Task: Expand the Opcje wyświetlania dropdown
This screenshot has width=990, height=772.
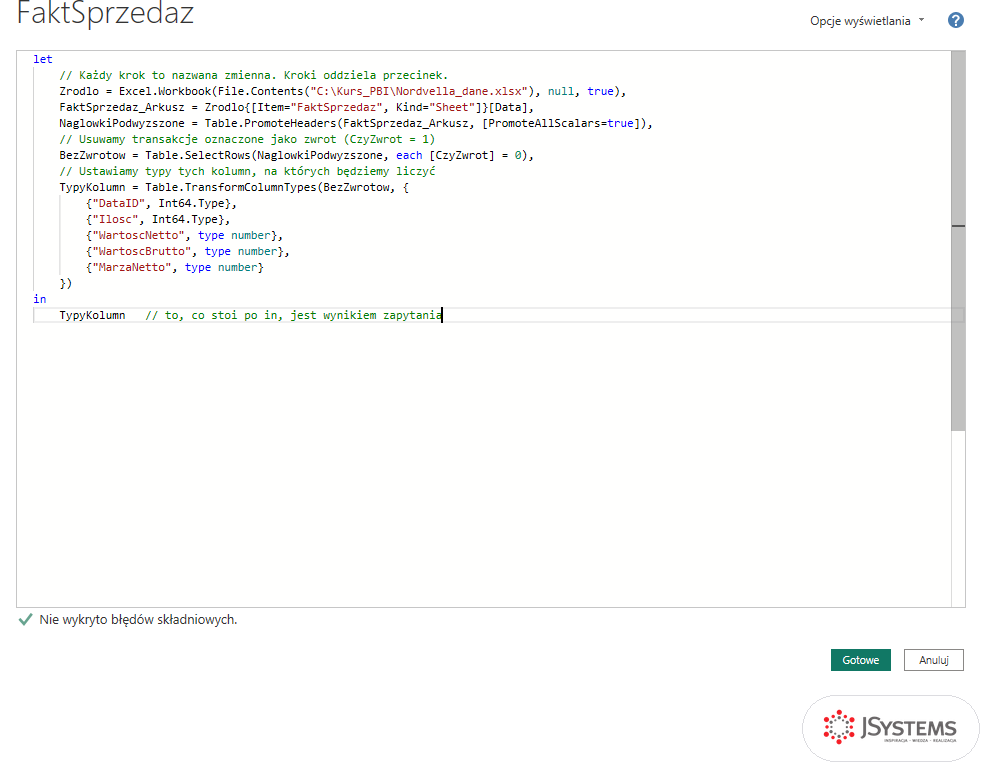Action: tap(867, 21)
